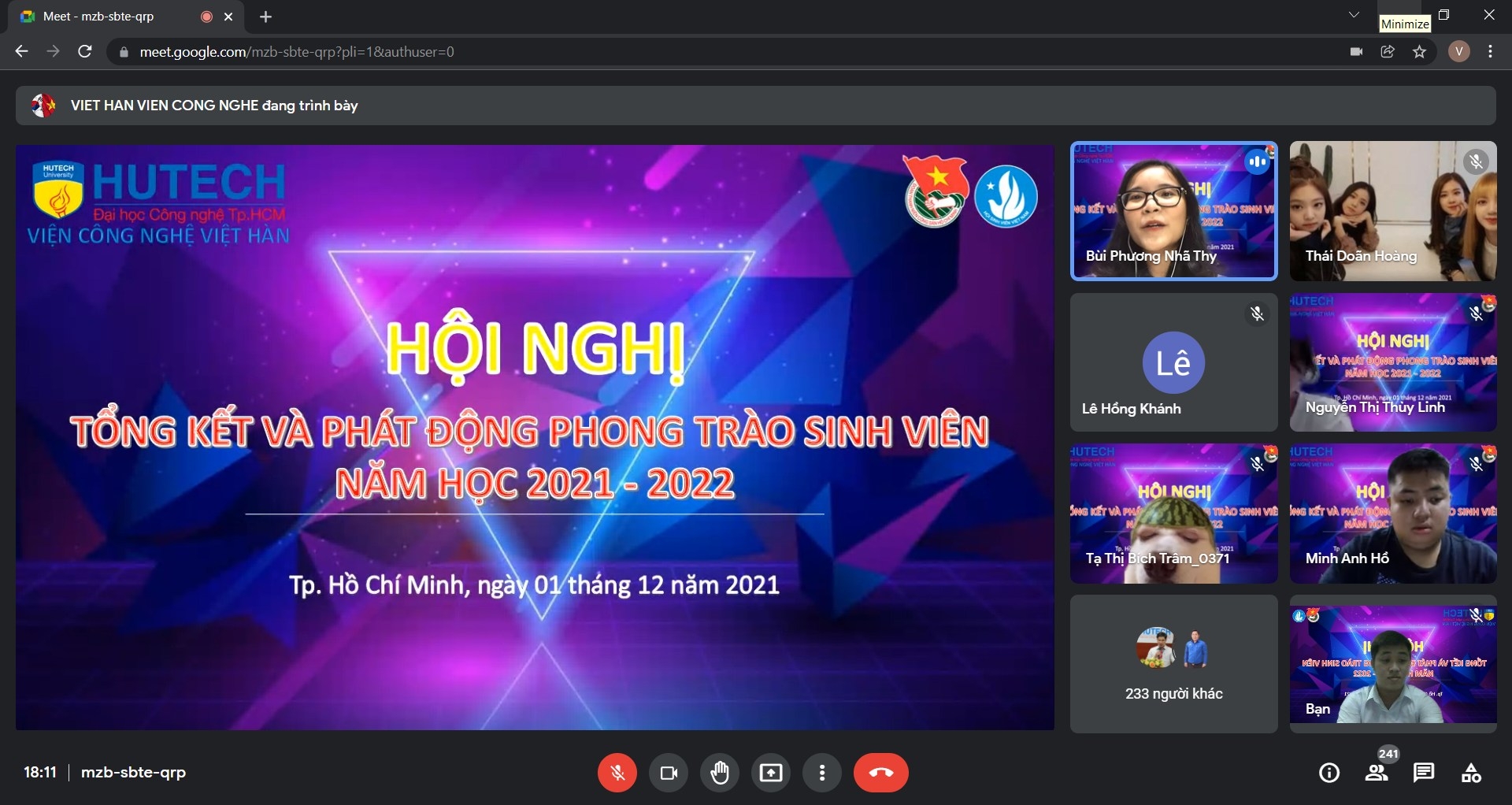Click the presentation banner VIET HAN VIEN CONG NGHE
This screenshot has width=1512, height=805.
(756, 106)
